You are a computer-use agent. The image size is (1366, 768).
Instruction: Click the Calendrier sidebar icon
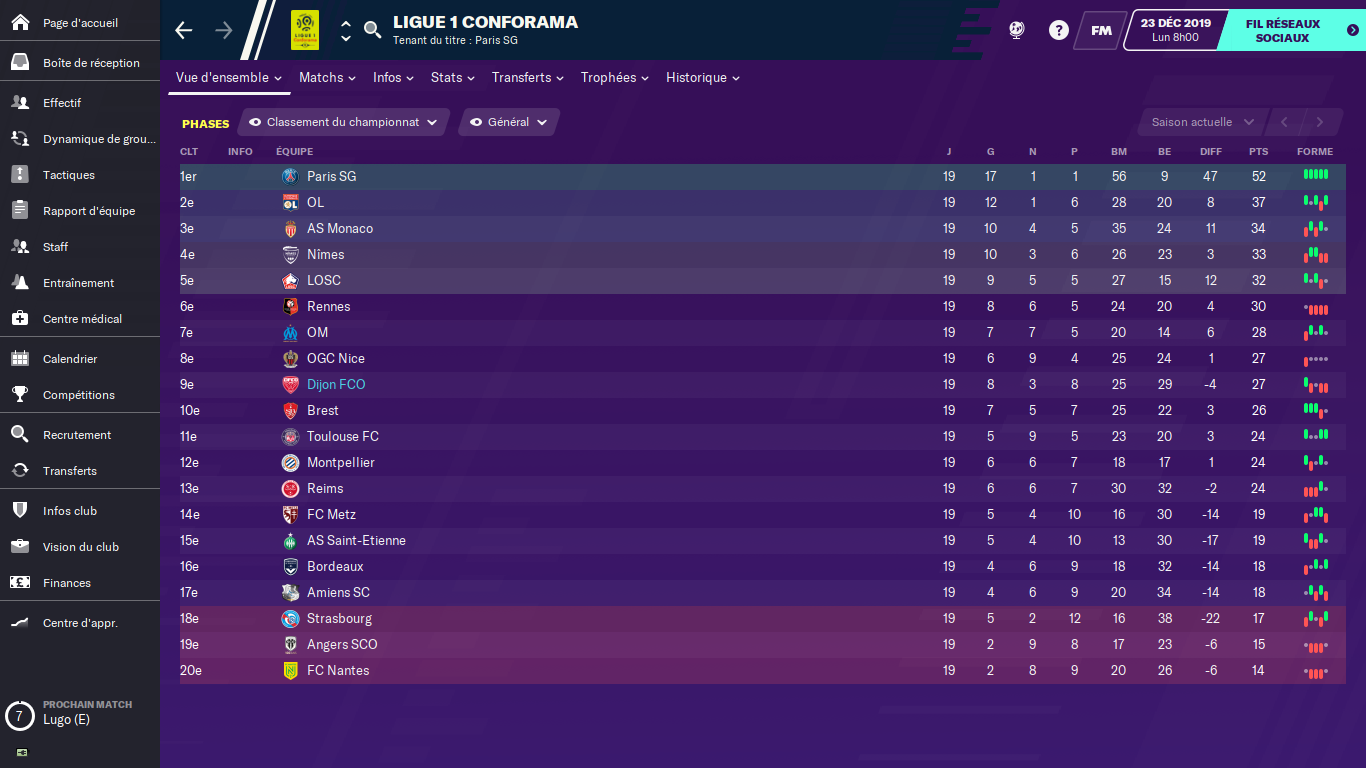click(x=20, y=359)
